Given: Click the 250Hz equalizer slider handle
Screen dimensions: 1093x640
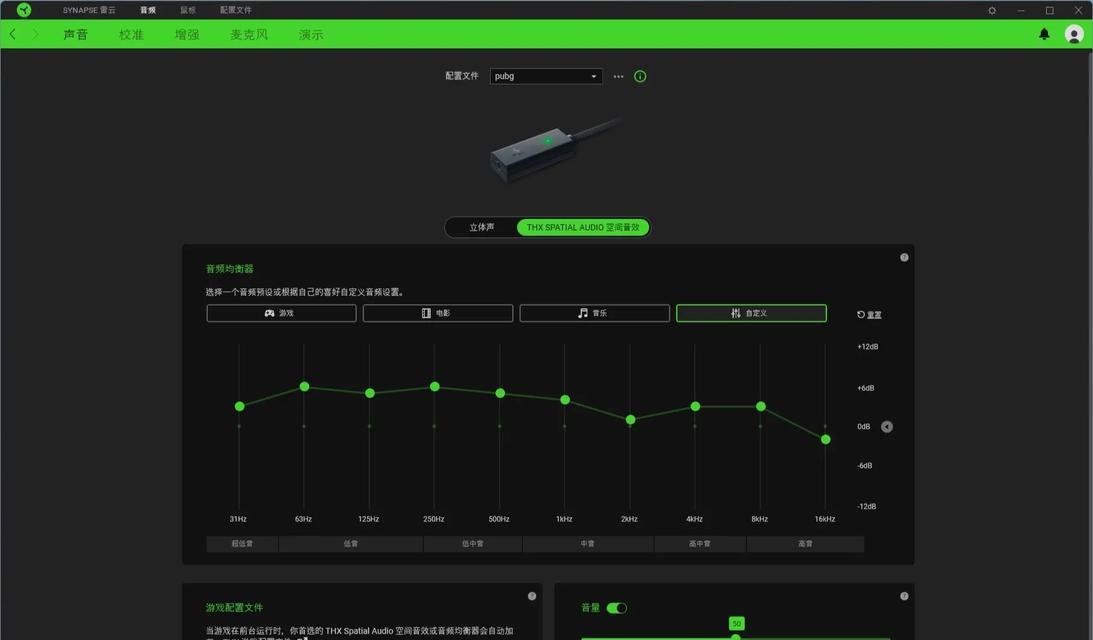Looking at the screenshot, I should tap(434, 386).
